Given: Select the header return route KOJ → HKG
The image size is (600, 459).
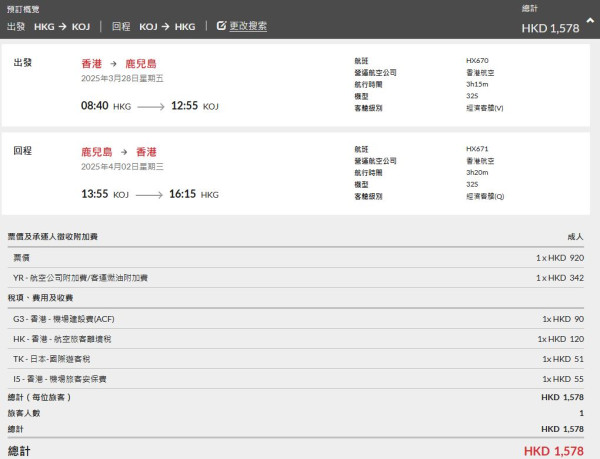Looking at the screenshot, I should 167,26.
